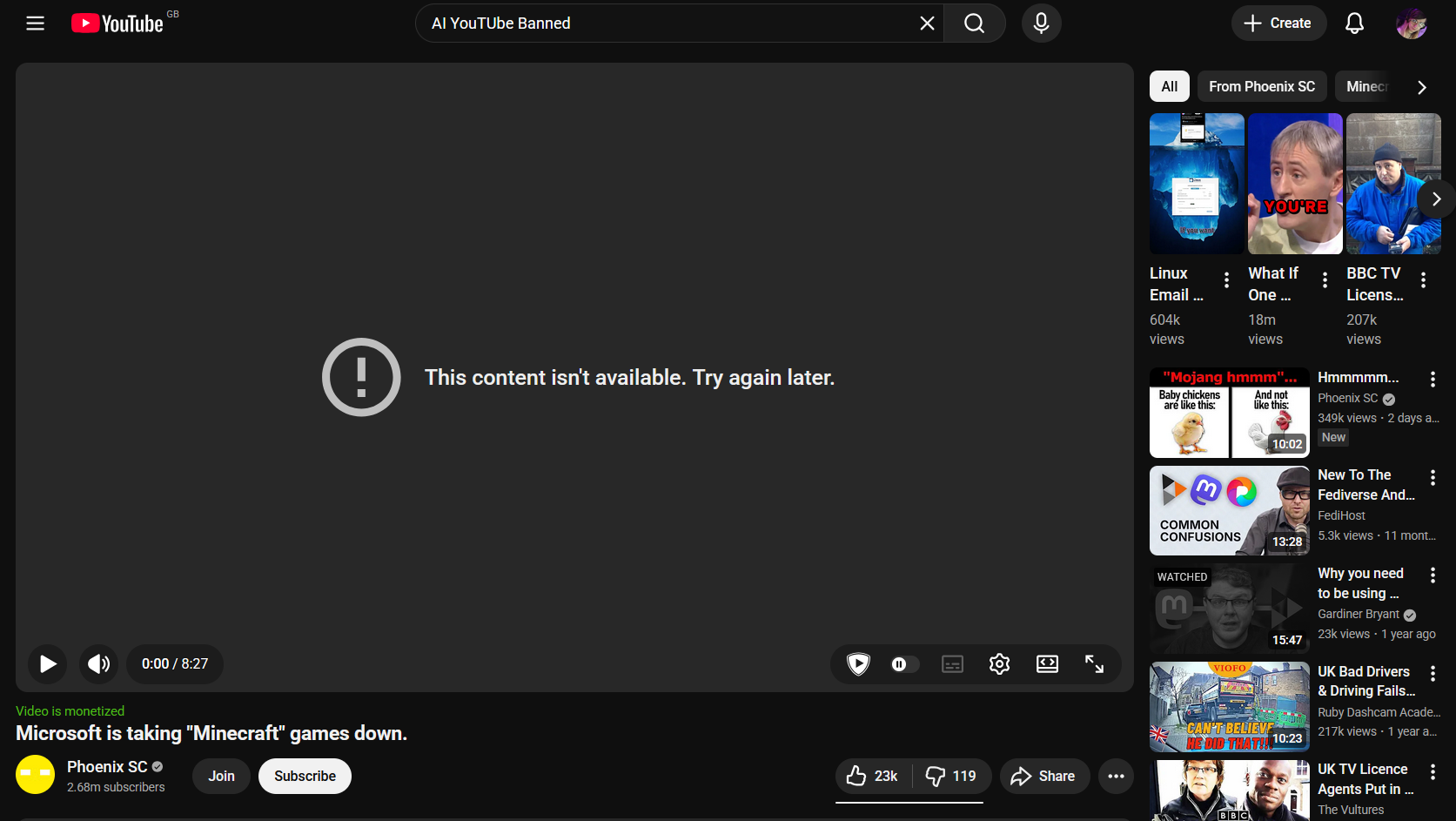
Task: Play the video
Action: [x=48, y=664]
